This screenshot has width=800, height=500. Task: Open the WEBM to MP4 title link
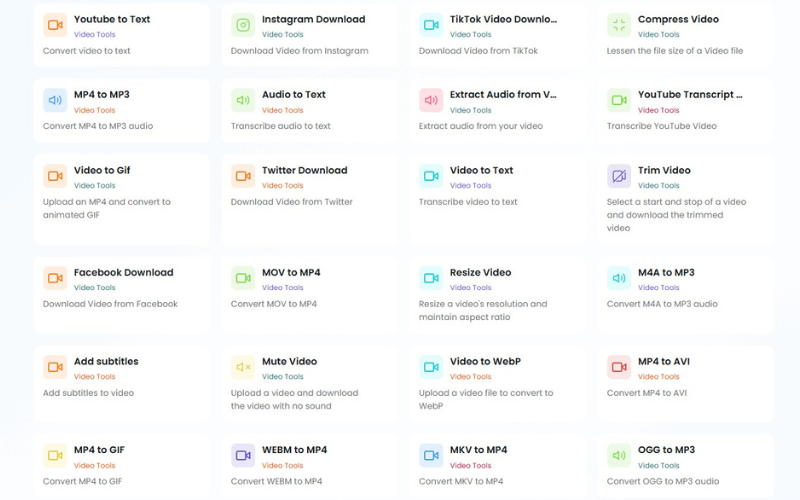(294, 450)
